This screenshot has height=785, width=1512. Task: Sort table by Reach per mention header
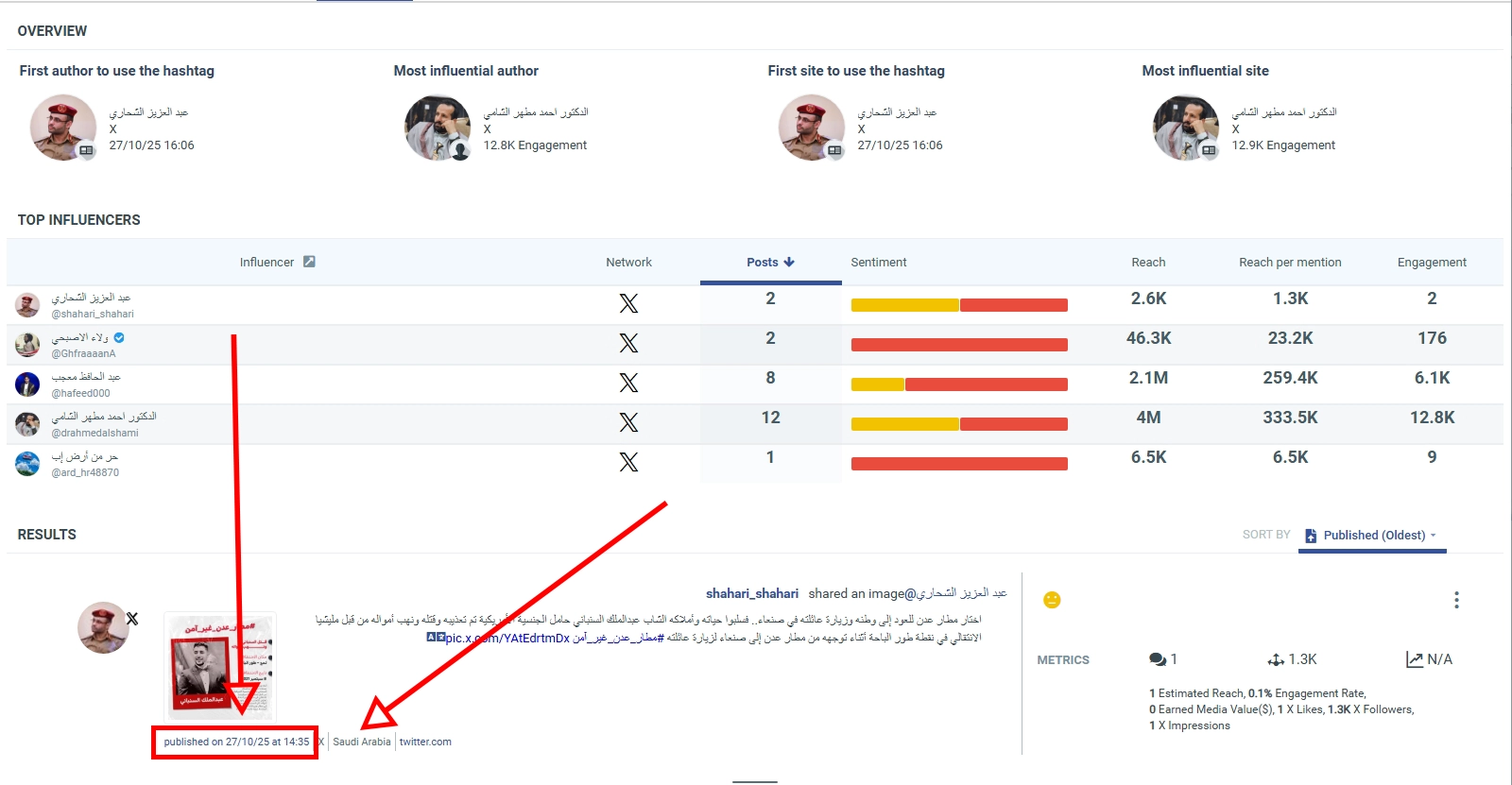pyautogui.click(x=1290, y=263)
